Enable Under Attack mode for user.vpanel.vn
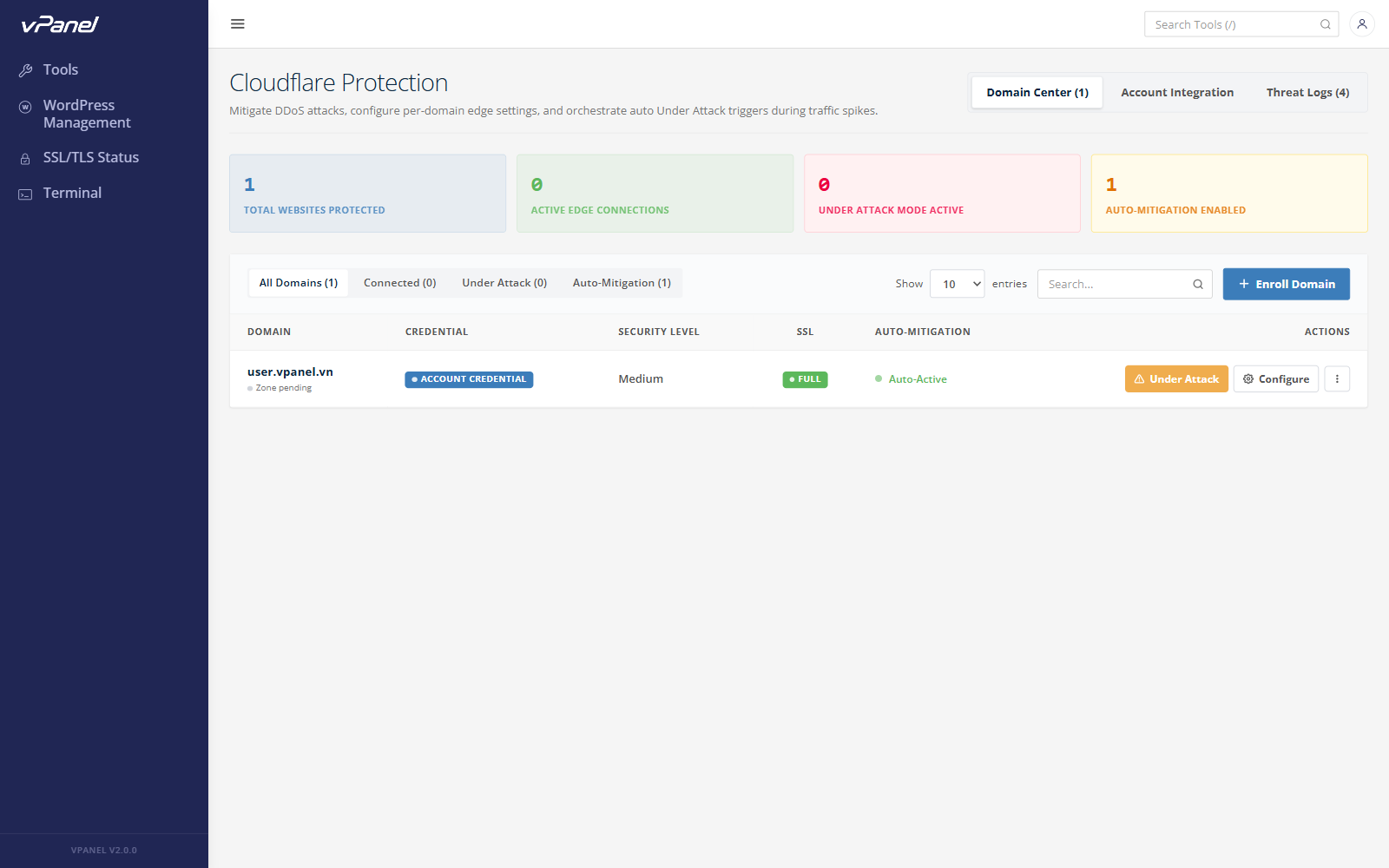The image size is (1389, 868). [1176, 378]
